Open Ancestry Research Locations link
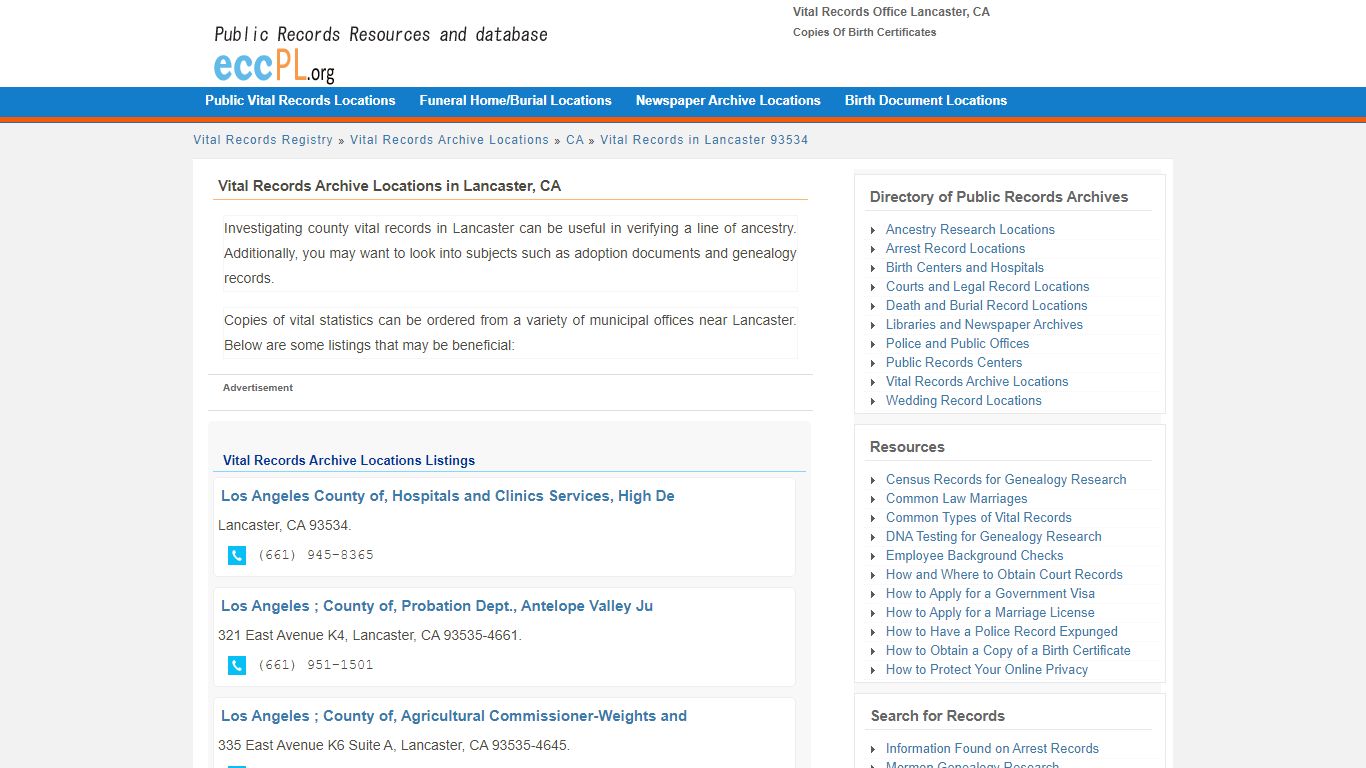1366x768 pixels. click(970, 229)
